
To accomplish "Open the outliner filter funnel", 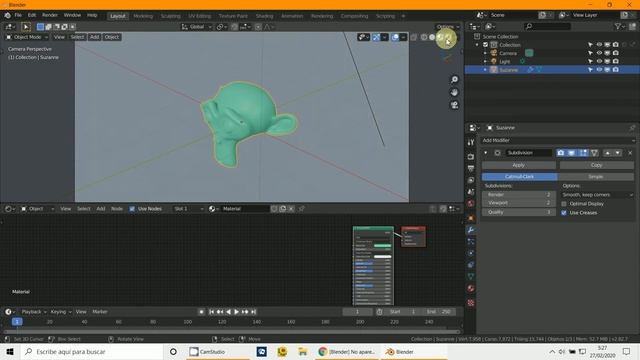I will (619, 27).
